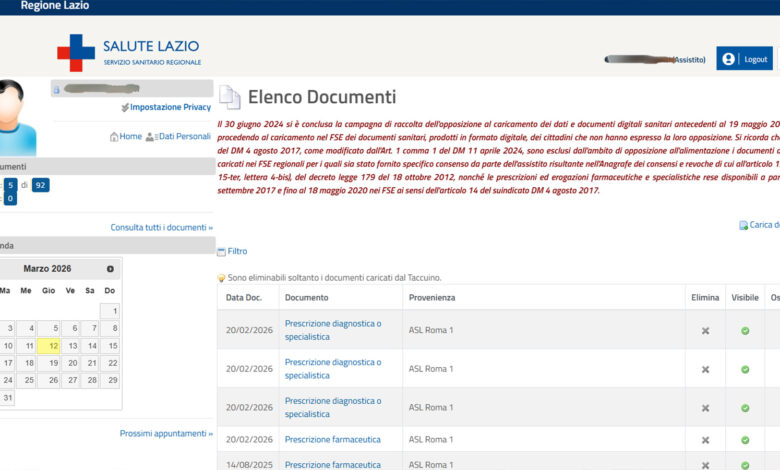Screen dimensions: 780x470
Task: Select day 20 in March calendar
Action: click(x=70, y=364)
